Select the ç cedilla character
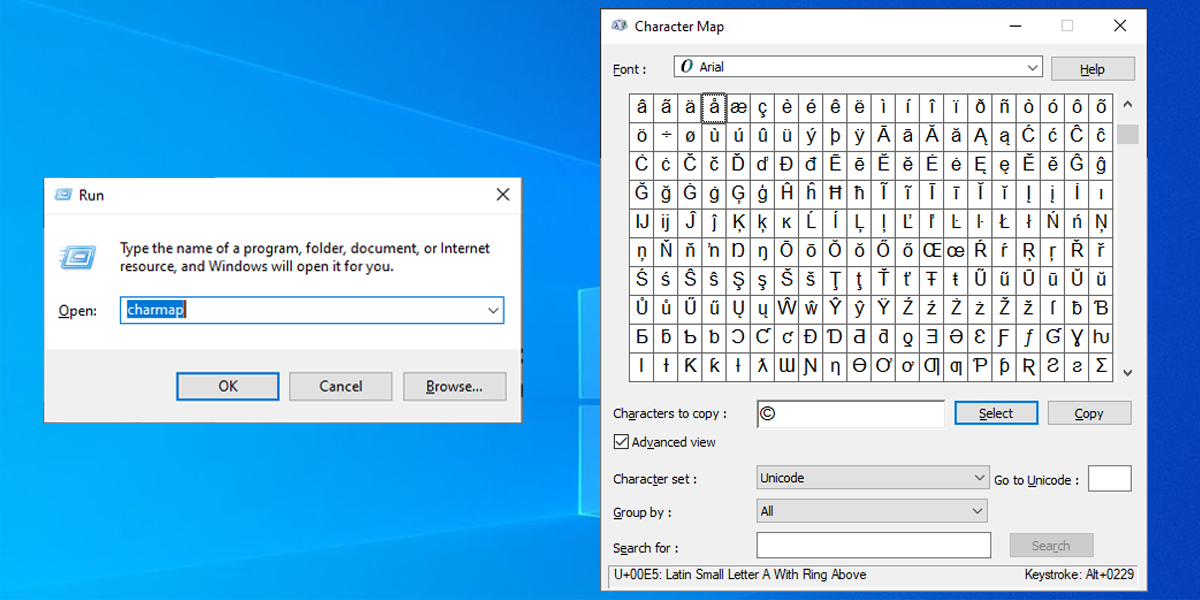 click(762, 106)
